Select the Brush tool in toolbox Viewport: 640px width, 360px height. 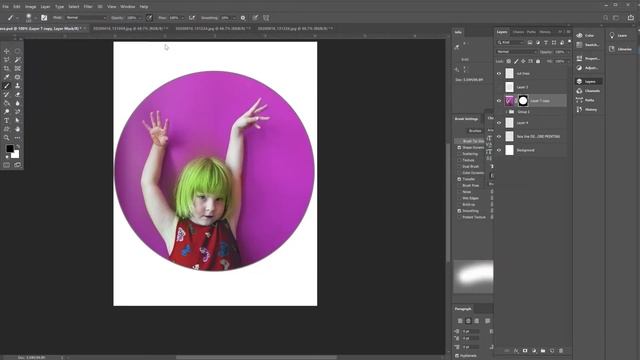(7, 86)
